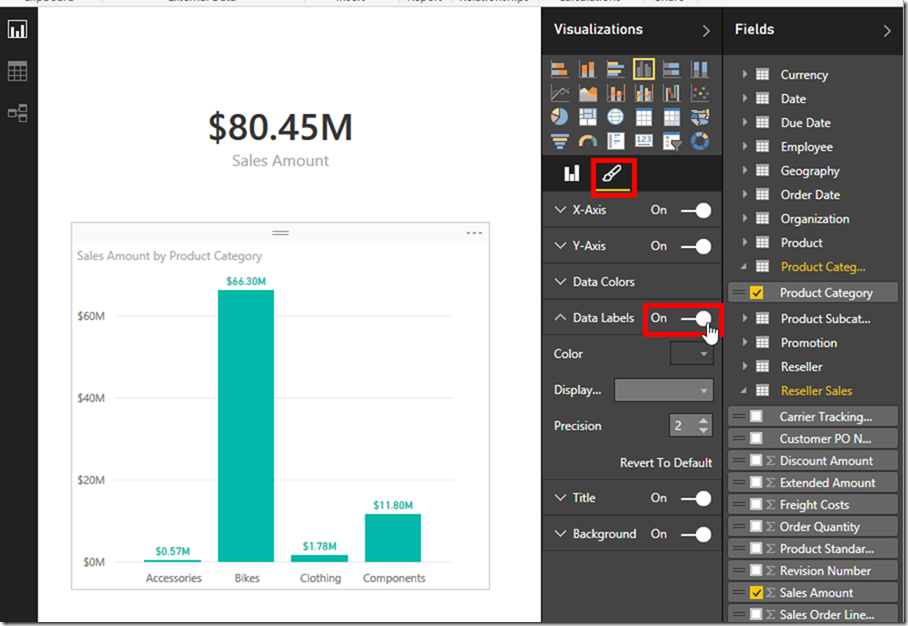Expand the Background section
This screenshot has width=908, height=626.
[560, 533]
